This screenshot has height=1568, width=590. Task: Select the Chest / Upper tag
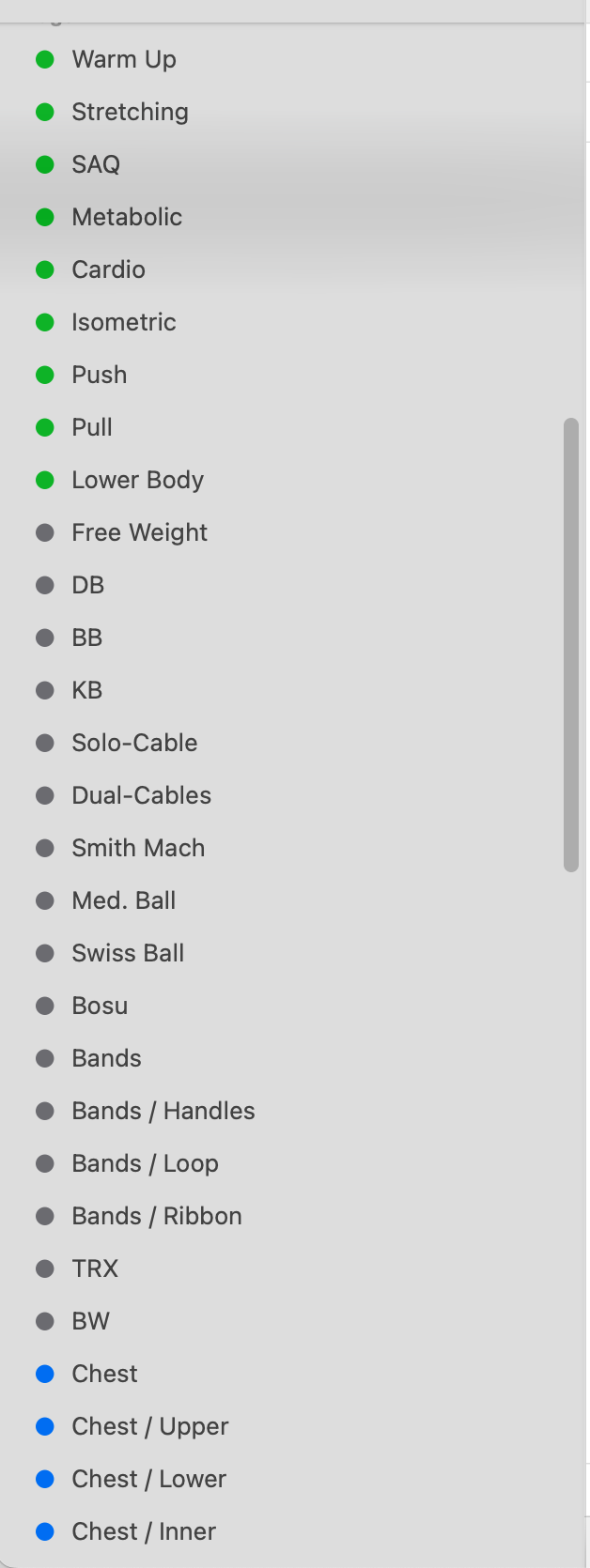pyautogui.click(x=150, y=1427)
